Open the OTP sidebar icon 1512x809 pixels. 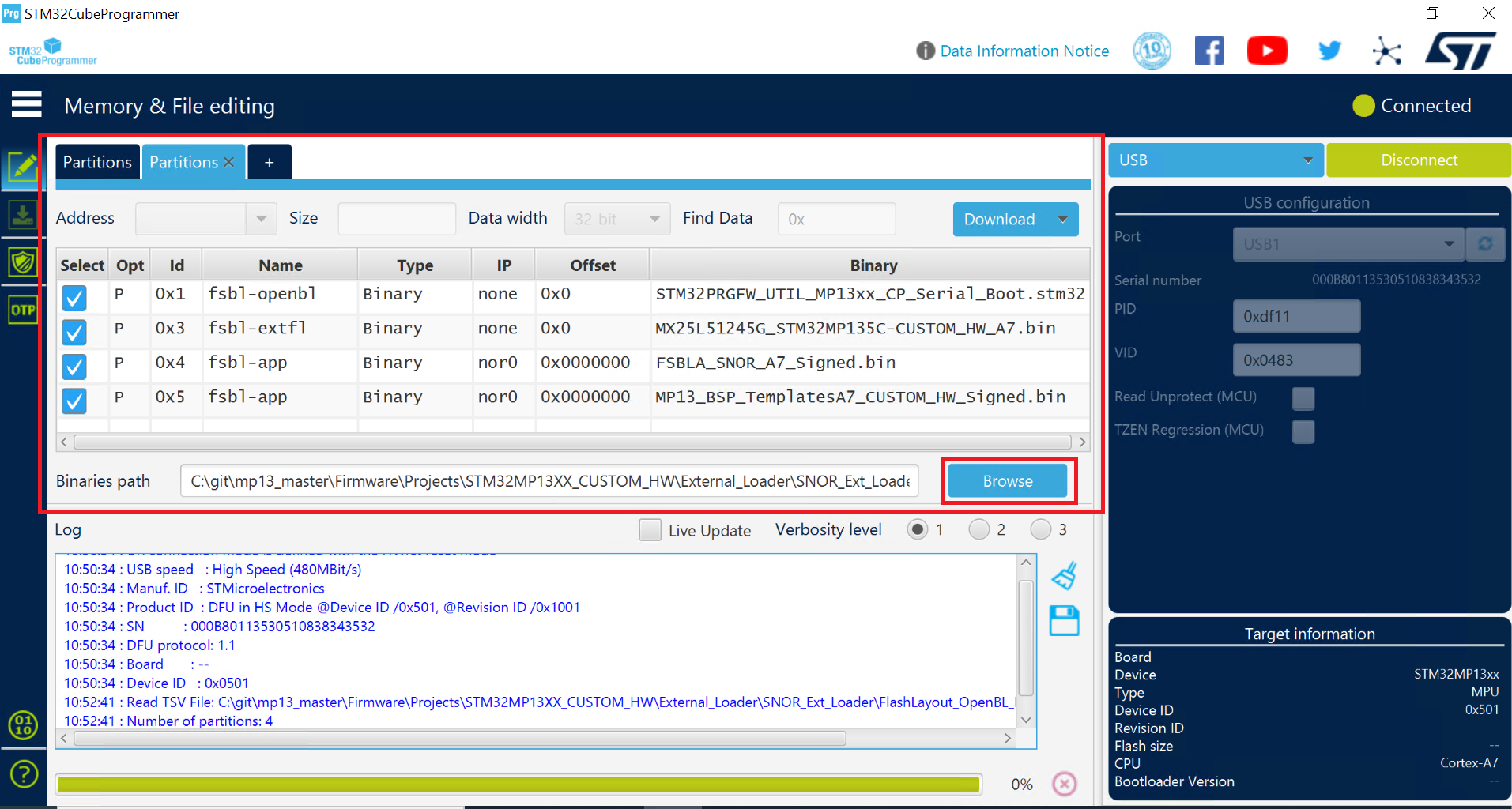coord(23,310)
